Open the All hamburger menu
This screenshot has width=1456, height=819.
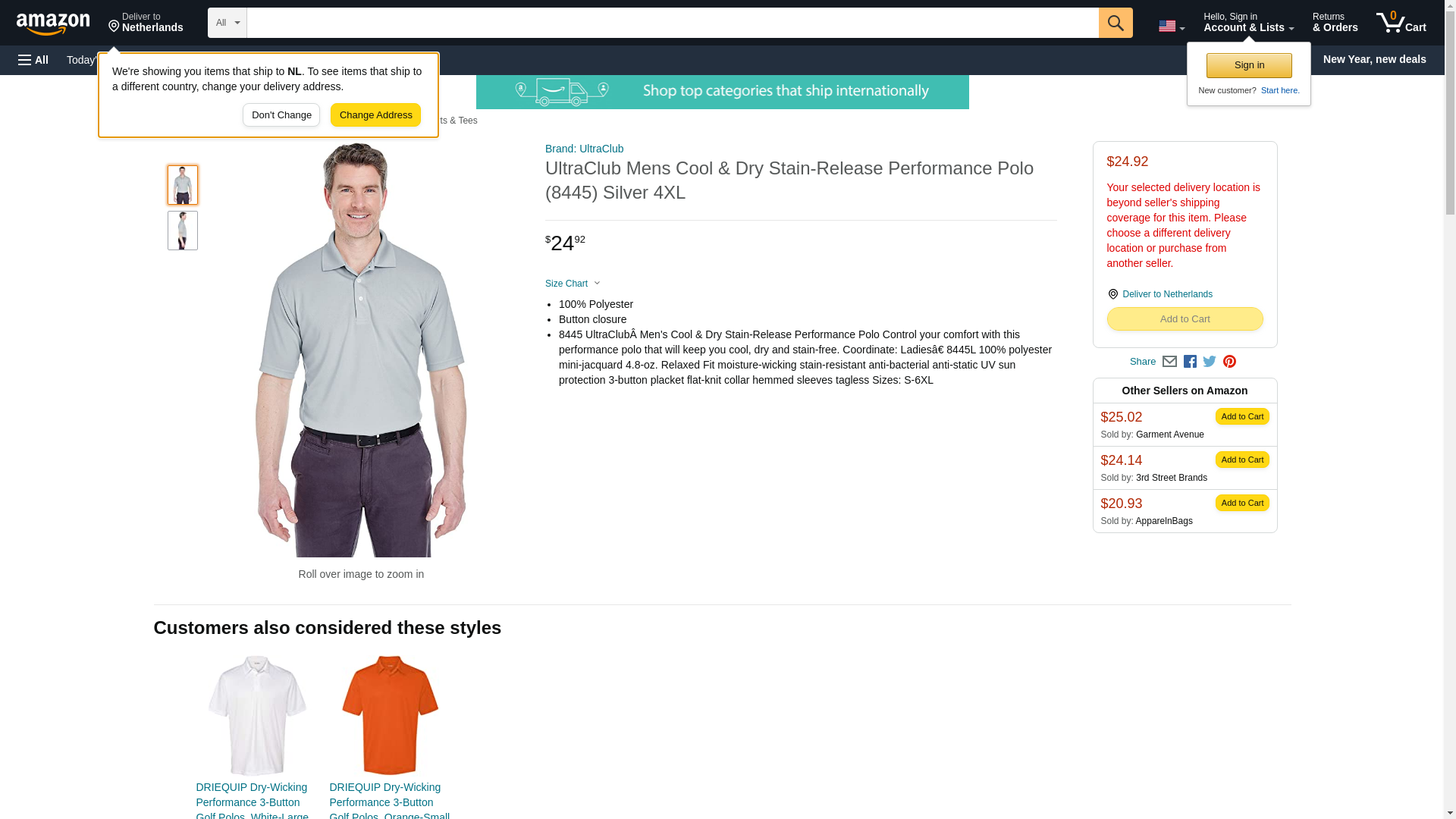pyautogui.click(x=33, y=60)
